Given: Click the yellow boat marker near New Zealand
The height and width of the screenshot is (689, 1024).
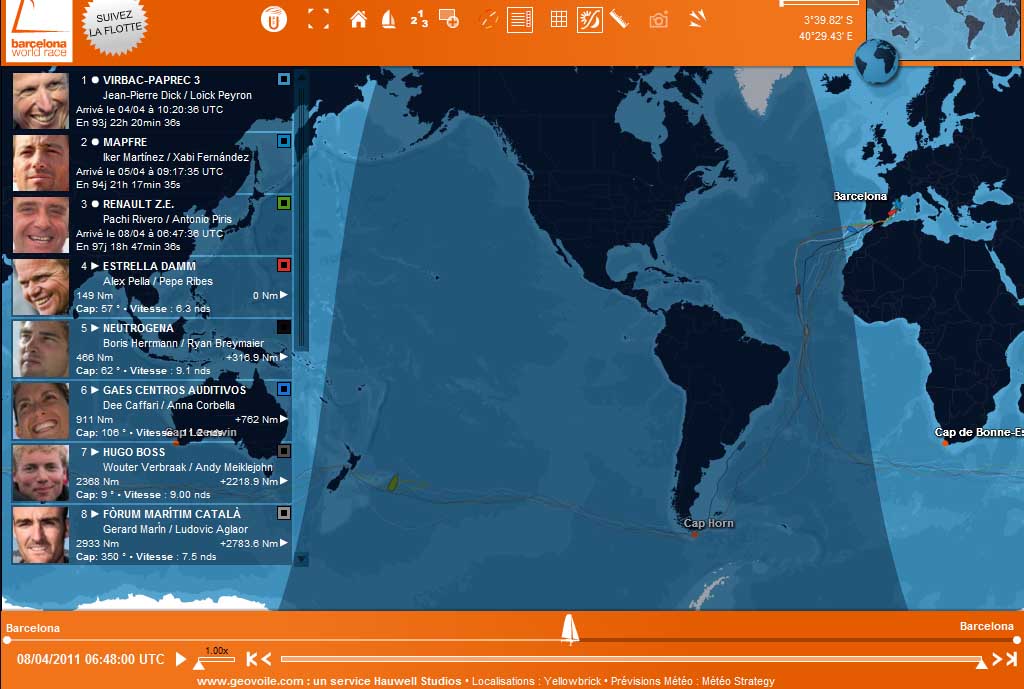Looking at the screenshot, I should [393, 482].
